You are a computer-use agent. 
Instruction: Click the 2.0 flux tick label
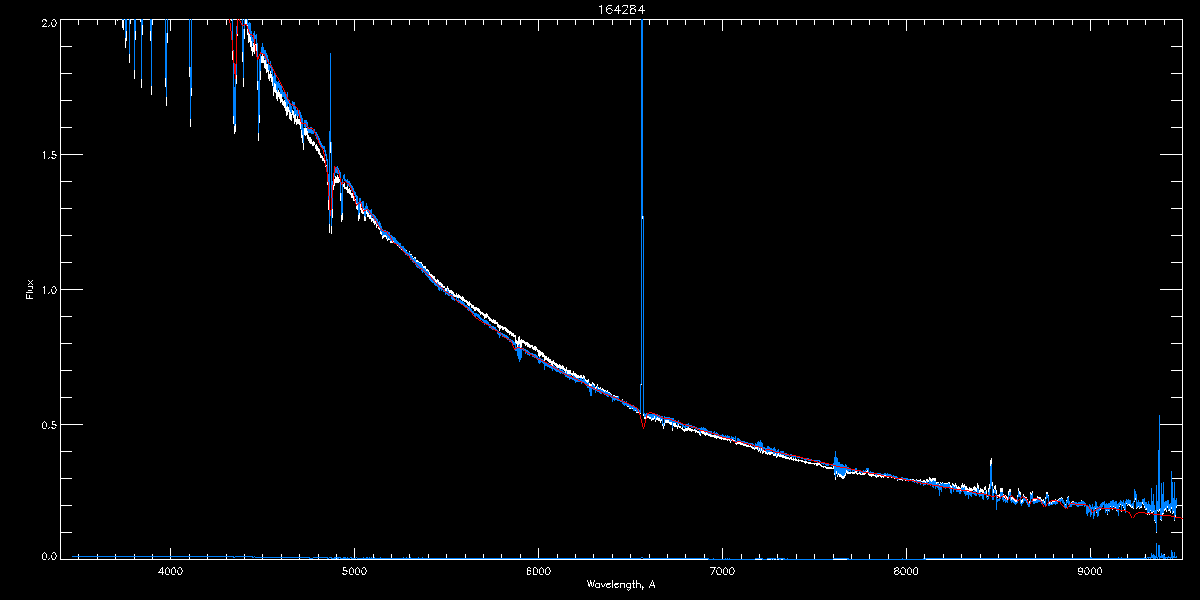click(48, 21)
